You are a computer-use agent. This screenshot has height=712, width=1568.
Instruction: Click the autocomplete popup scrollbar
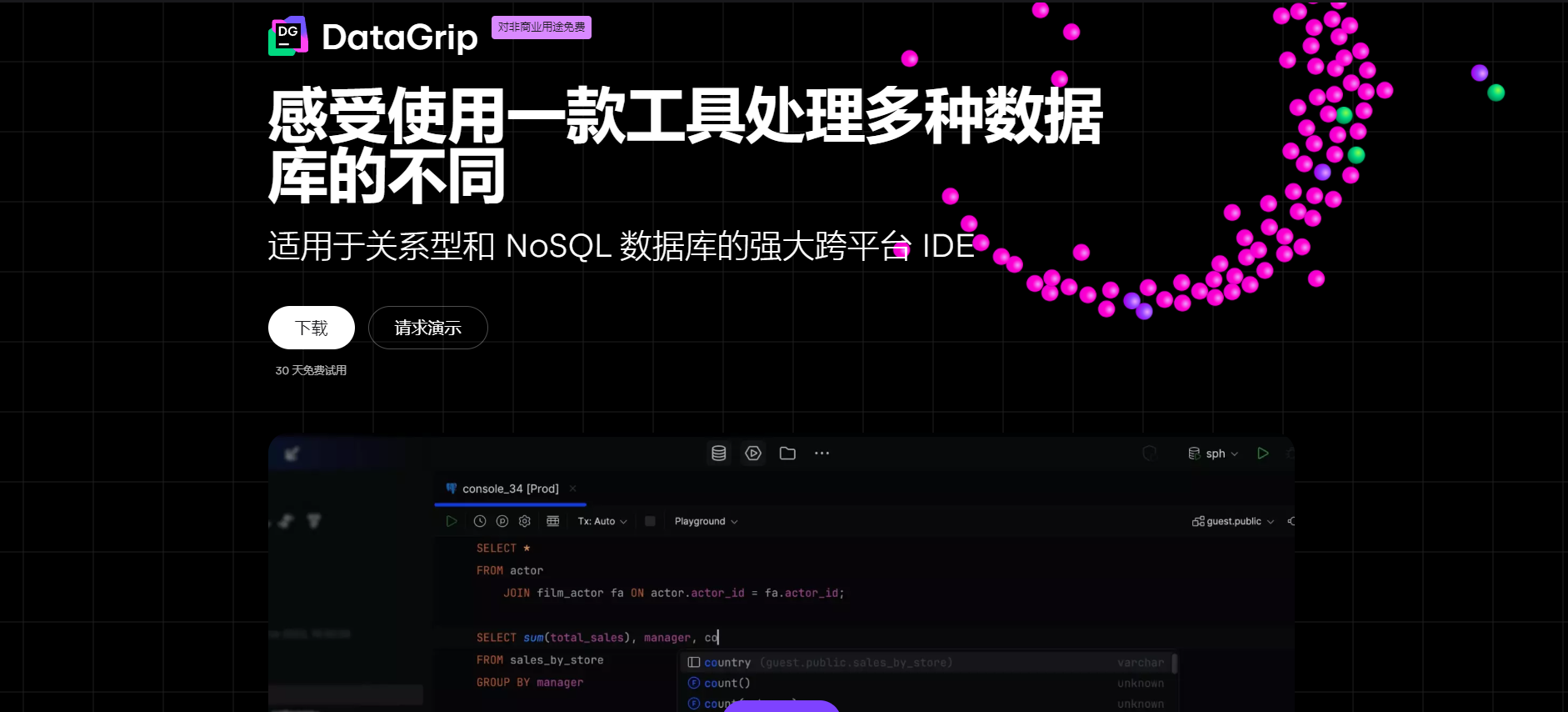pyautogui.click(x=1175, y=664)
